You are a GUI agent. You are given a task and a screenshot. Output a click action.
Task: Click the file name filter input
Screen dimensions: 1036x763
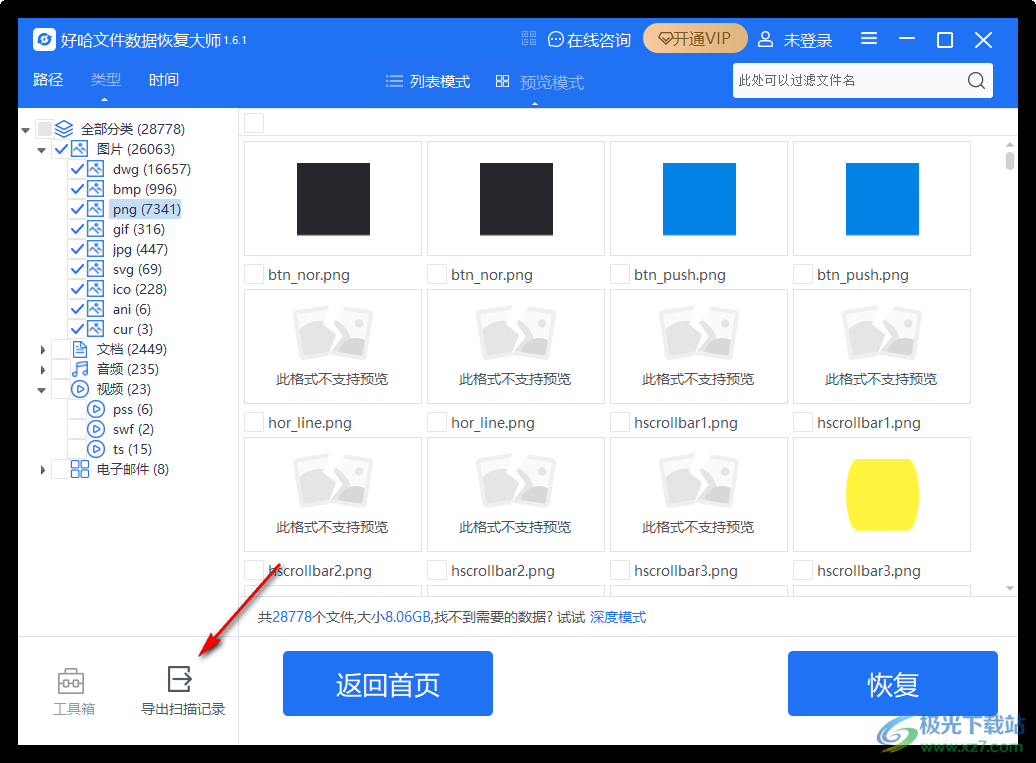(x=849, y=81)
